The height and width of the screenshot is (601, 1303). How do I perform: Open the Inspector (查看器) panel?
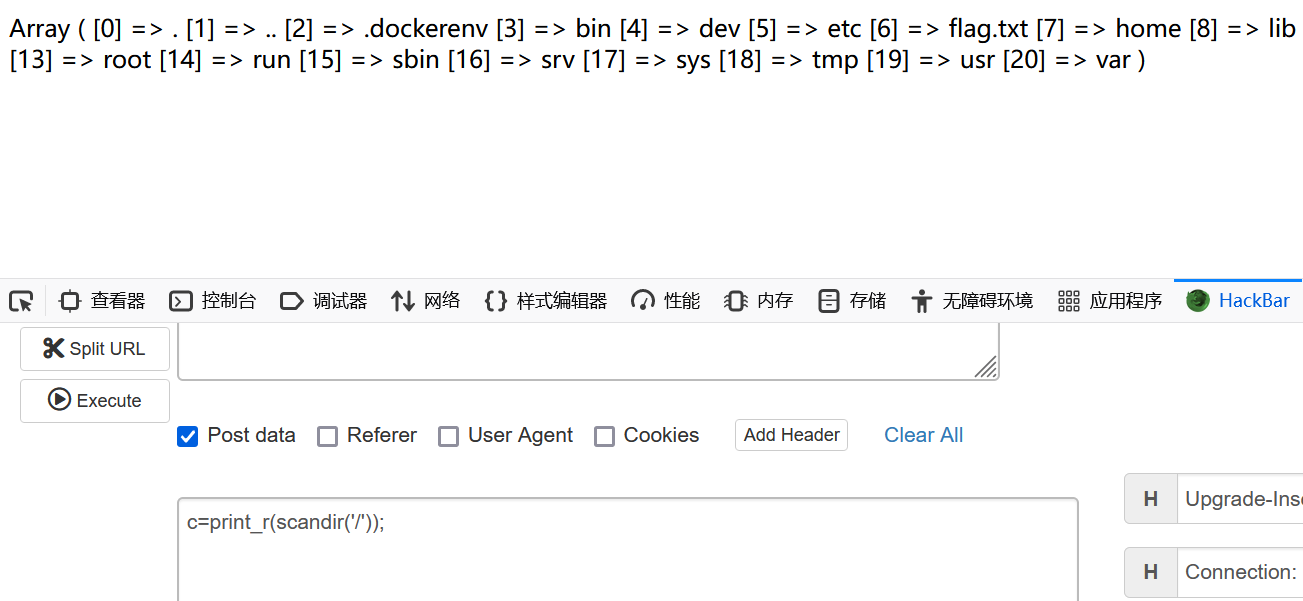102,301
